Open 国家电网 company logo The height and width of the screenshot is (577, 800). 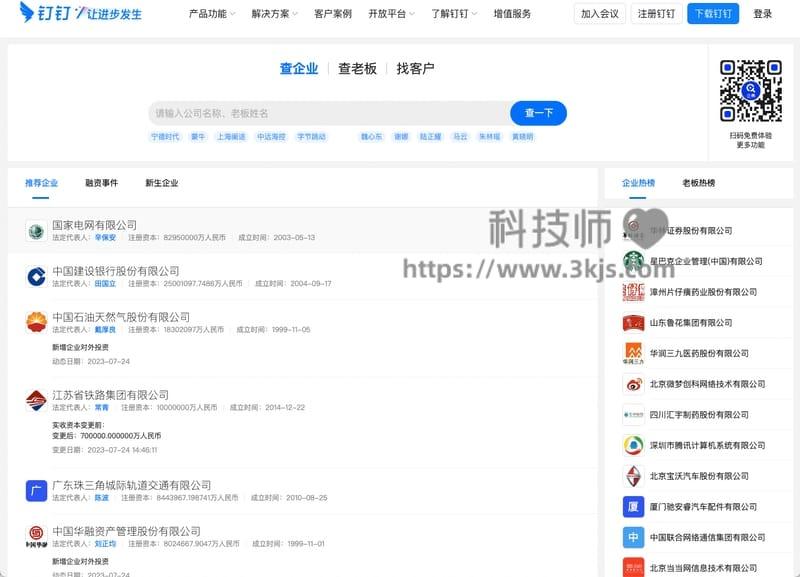[36, 232]
